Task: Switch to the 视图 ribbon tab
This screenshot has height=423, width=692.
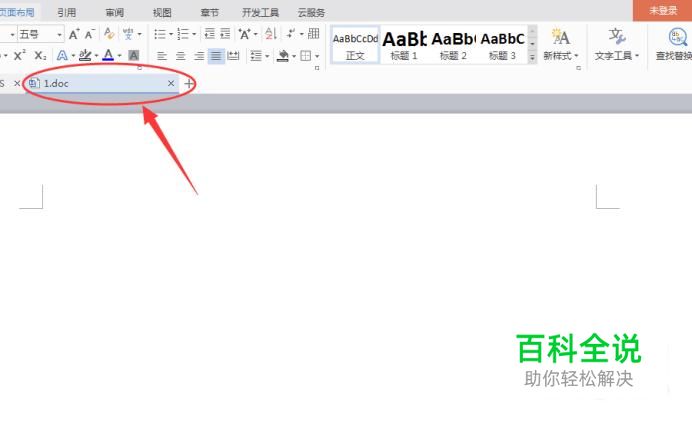Action: (162, 12)
